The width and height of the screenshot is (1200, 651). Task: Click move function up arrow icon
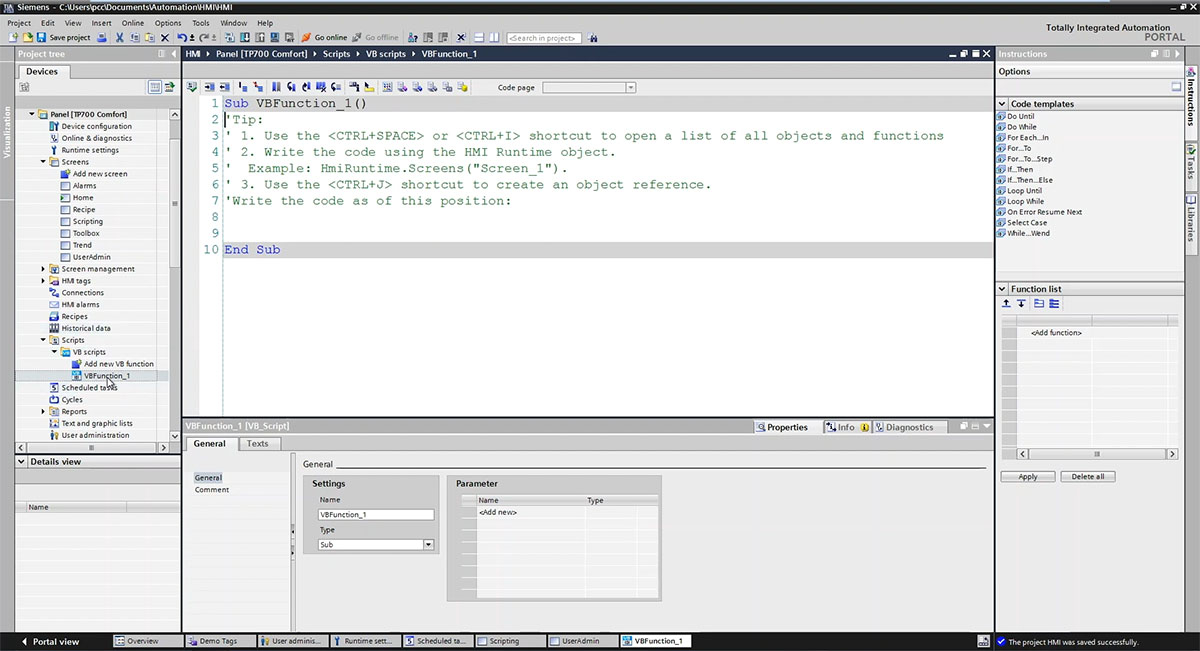coord(1006,303)
